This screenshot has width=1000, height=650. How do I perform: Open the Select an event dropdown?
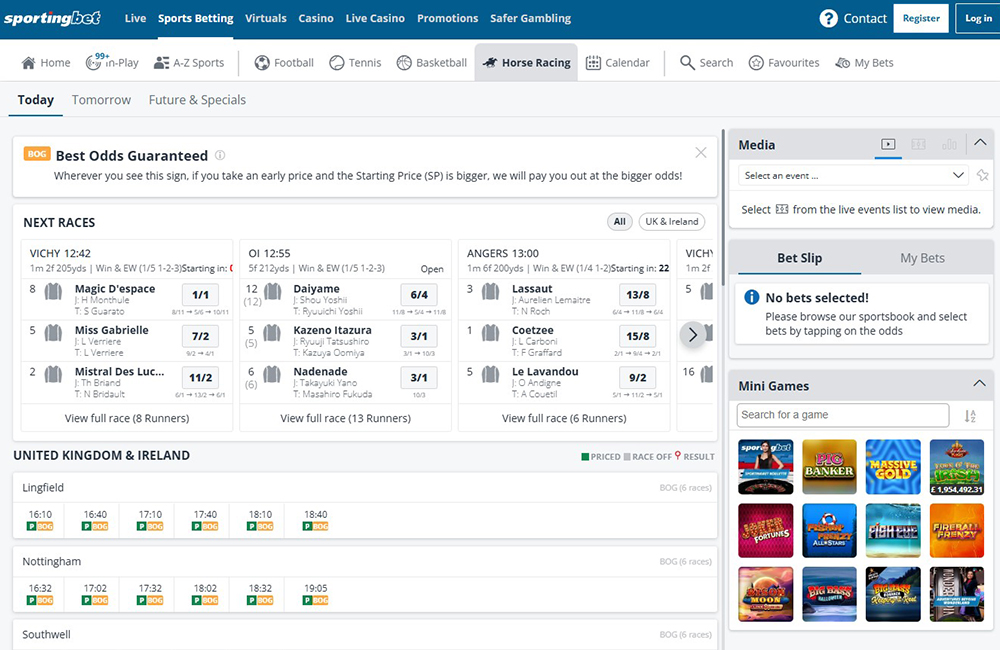(x=855, y=175)
